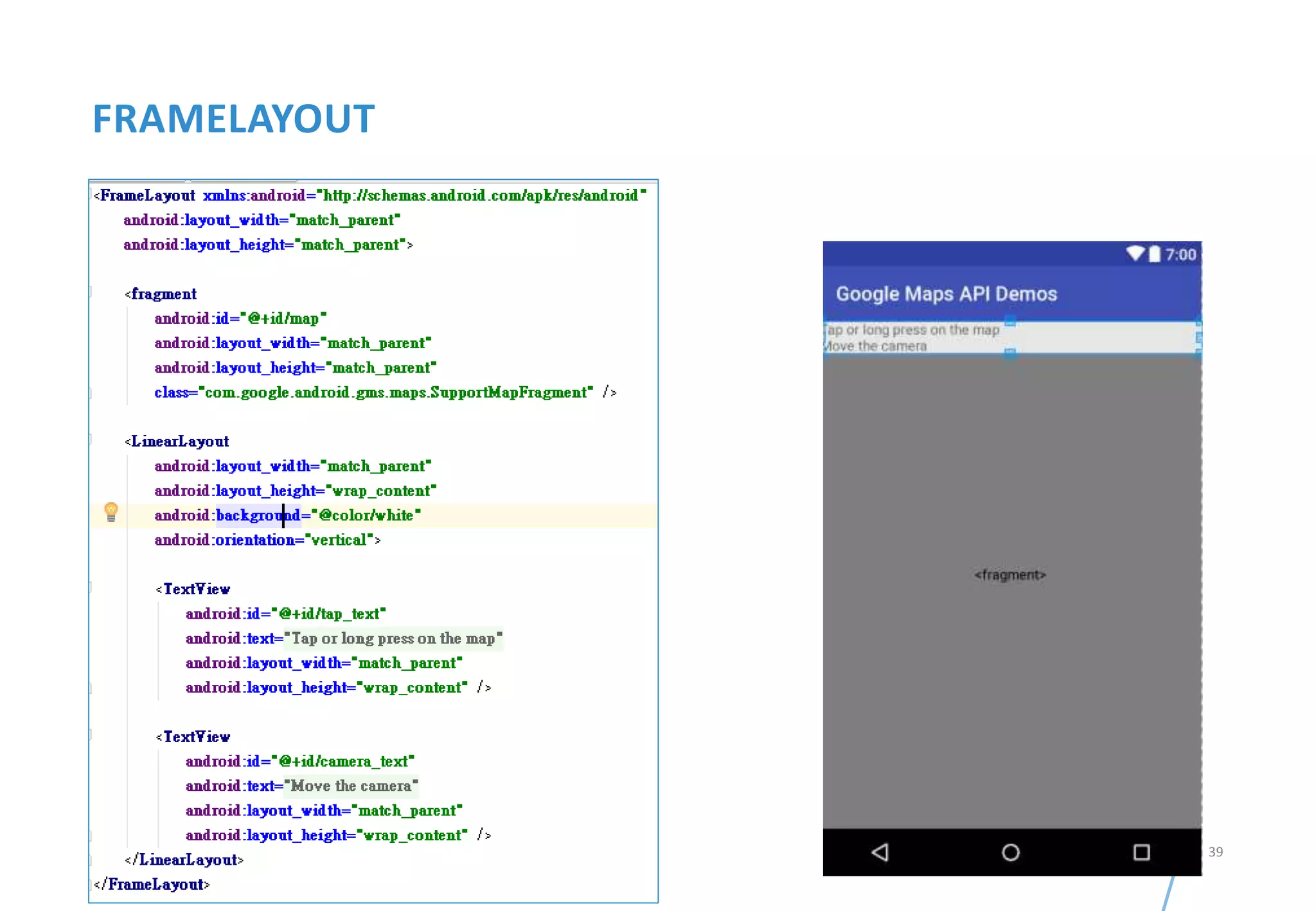Click the 'Move the camera' preview text

coord(875,346)
